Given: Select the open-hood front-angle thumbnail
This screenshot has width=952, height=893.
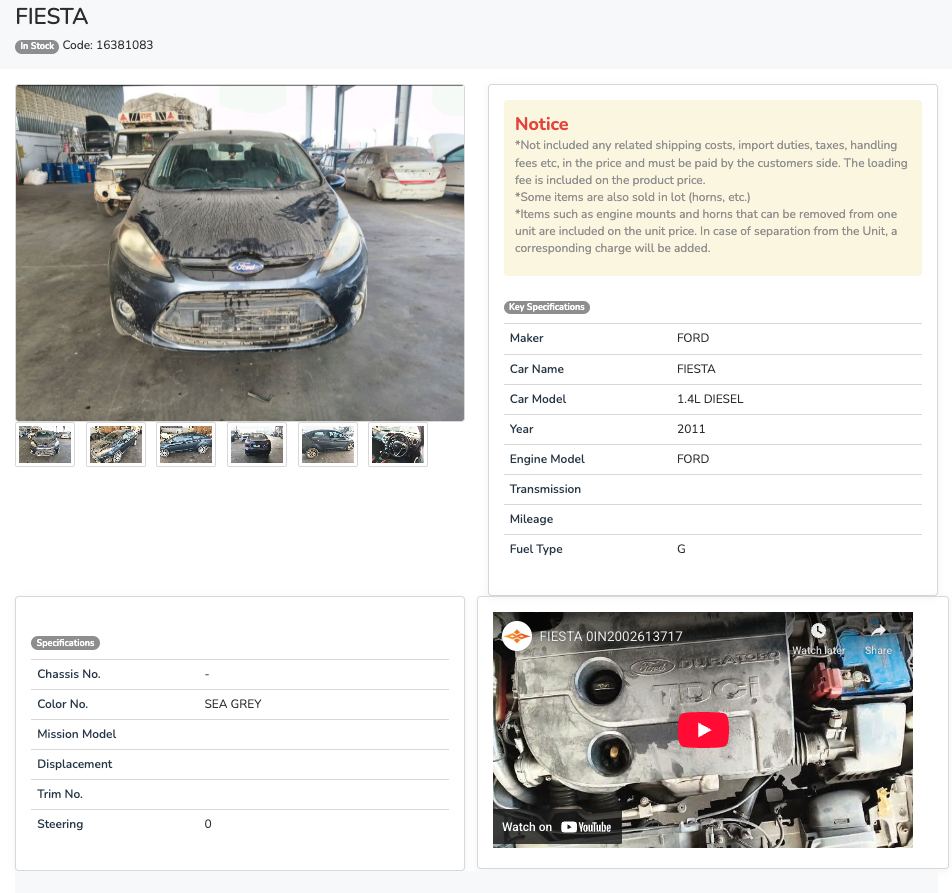Looking at the screenshot, I should [116, 444].
